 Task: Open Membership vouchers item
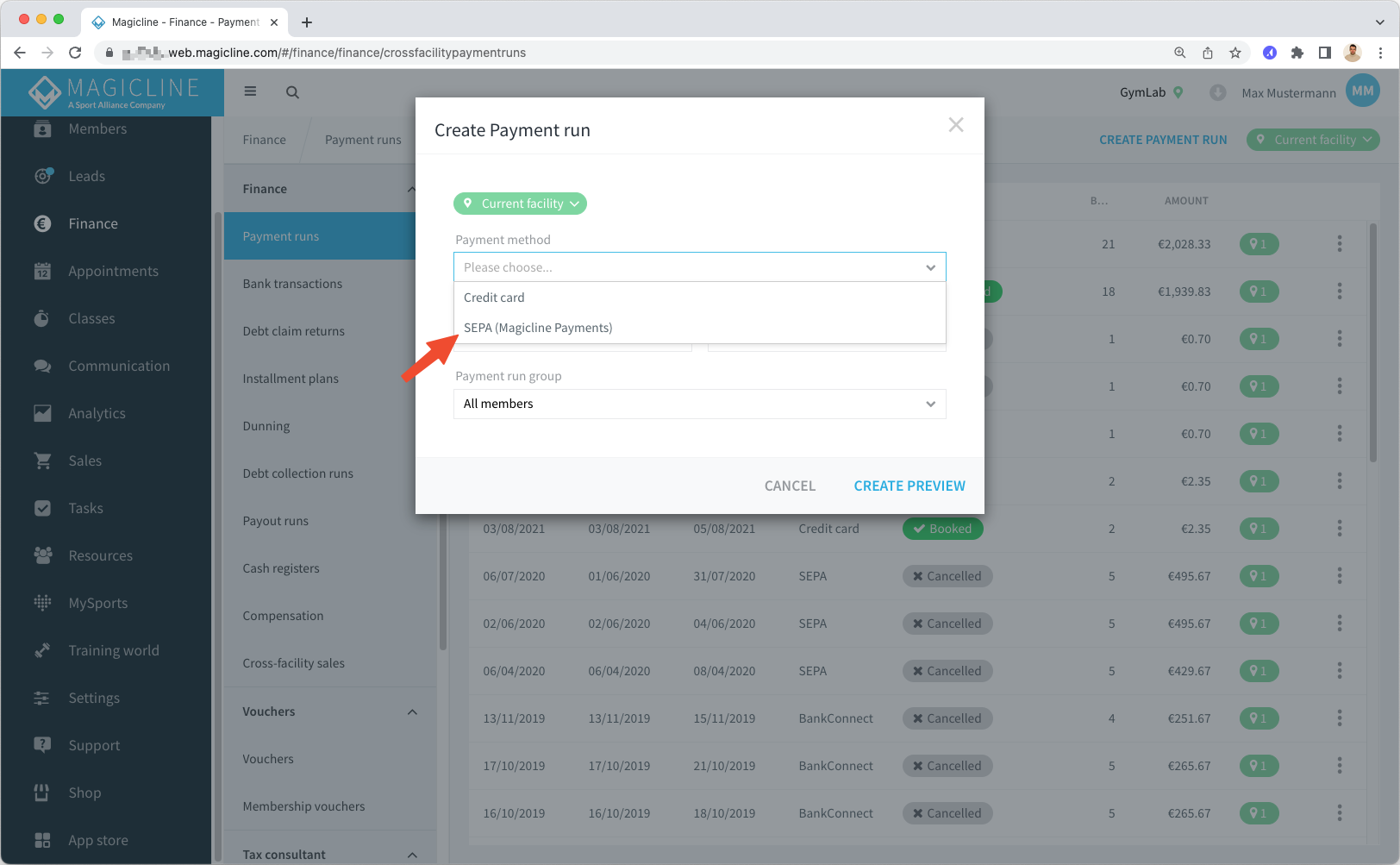(303, 806)
